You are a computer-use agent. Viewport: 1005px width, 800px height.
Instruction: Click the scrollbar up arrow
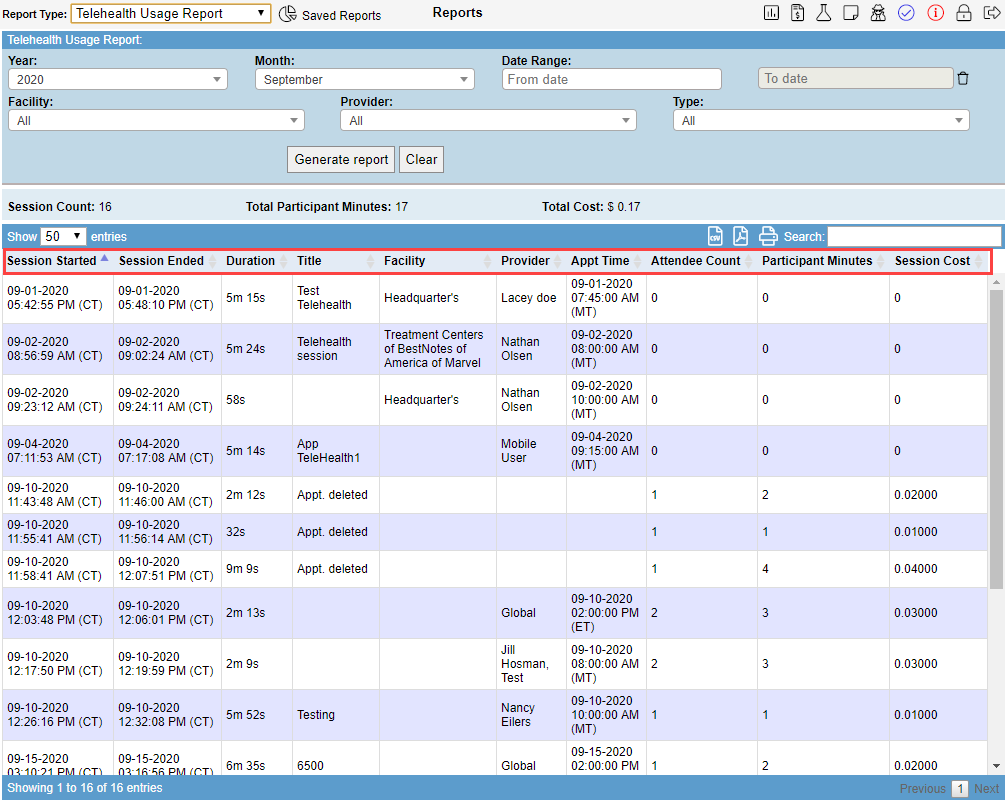click(996, 282)
